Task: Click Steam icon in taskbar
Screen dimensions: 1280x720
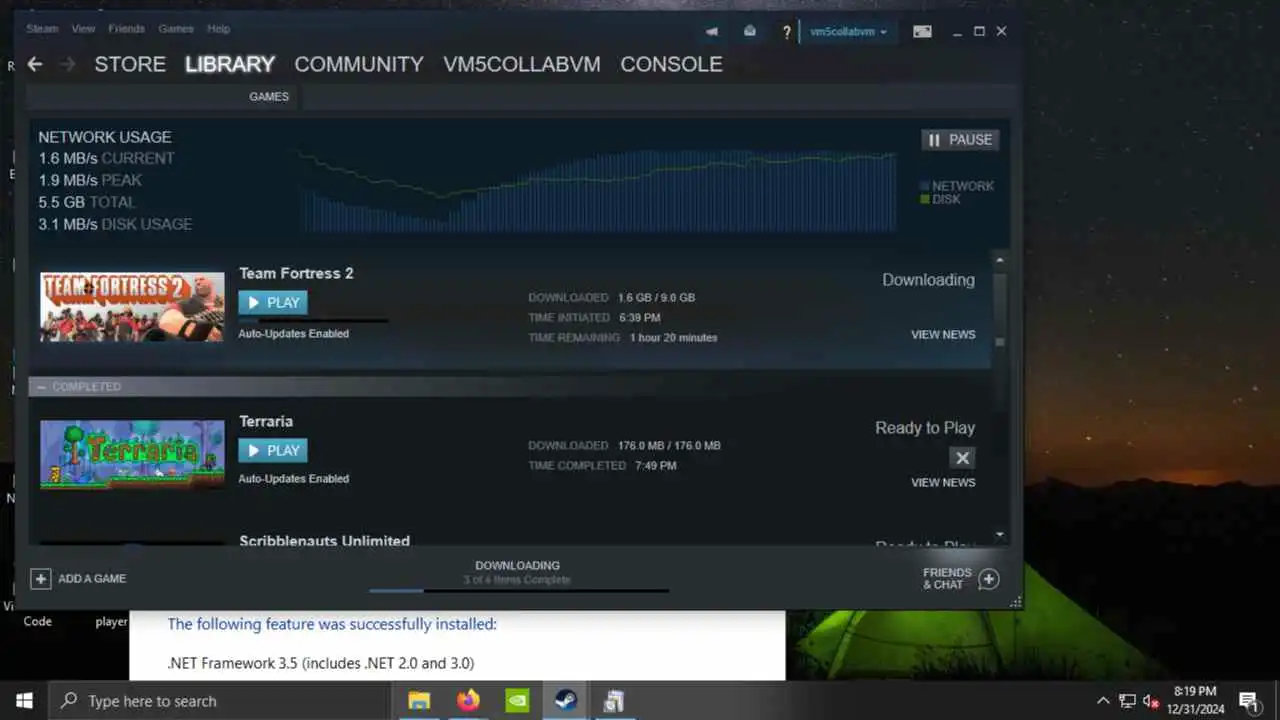Action: [x=565, y=701]
